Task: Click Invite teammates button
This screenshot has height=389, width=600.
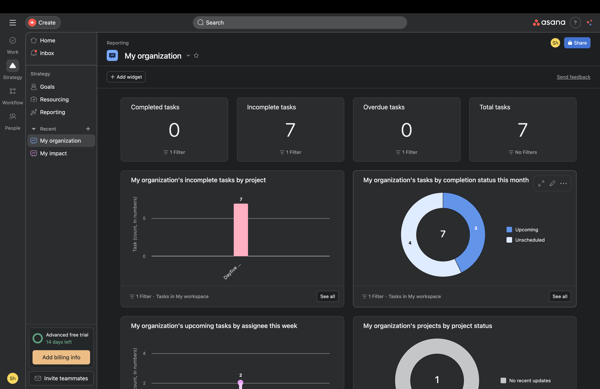Action: (61, 378)
